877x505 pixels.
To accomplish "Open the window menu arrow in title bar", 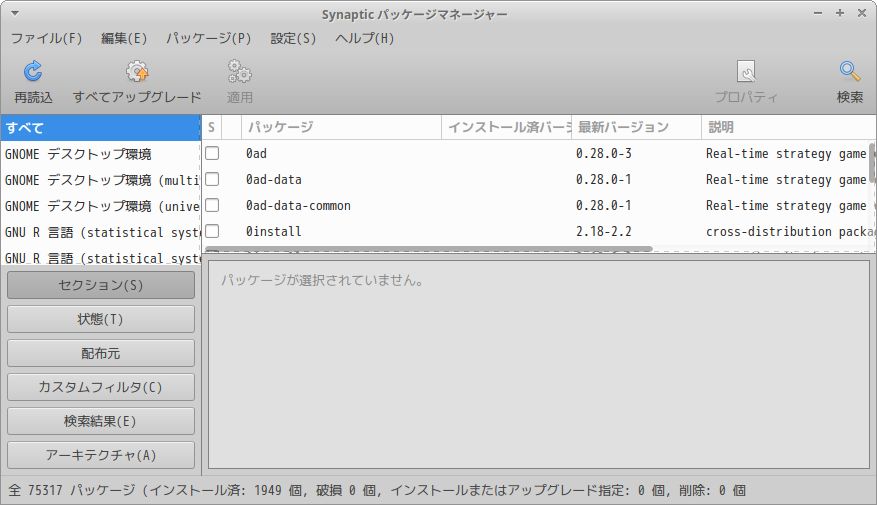I will pyautogui.click(x=15, y=13).
